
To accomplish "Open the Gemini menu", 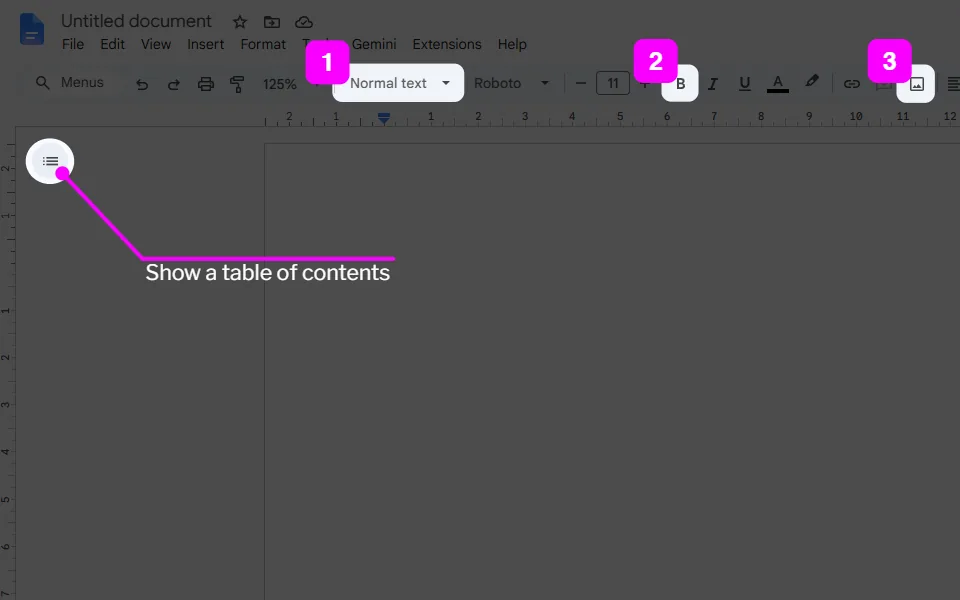I will coord(374,44).
